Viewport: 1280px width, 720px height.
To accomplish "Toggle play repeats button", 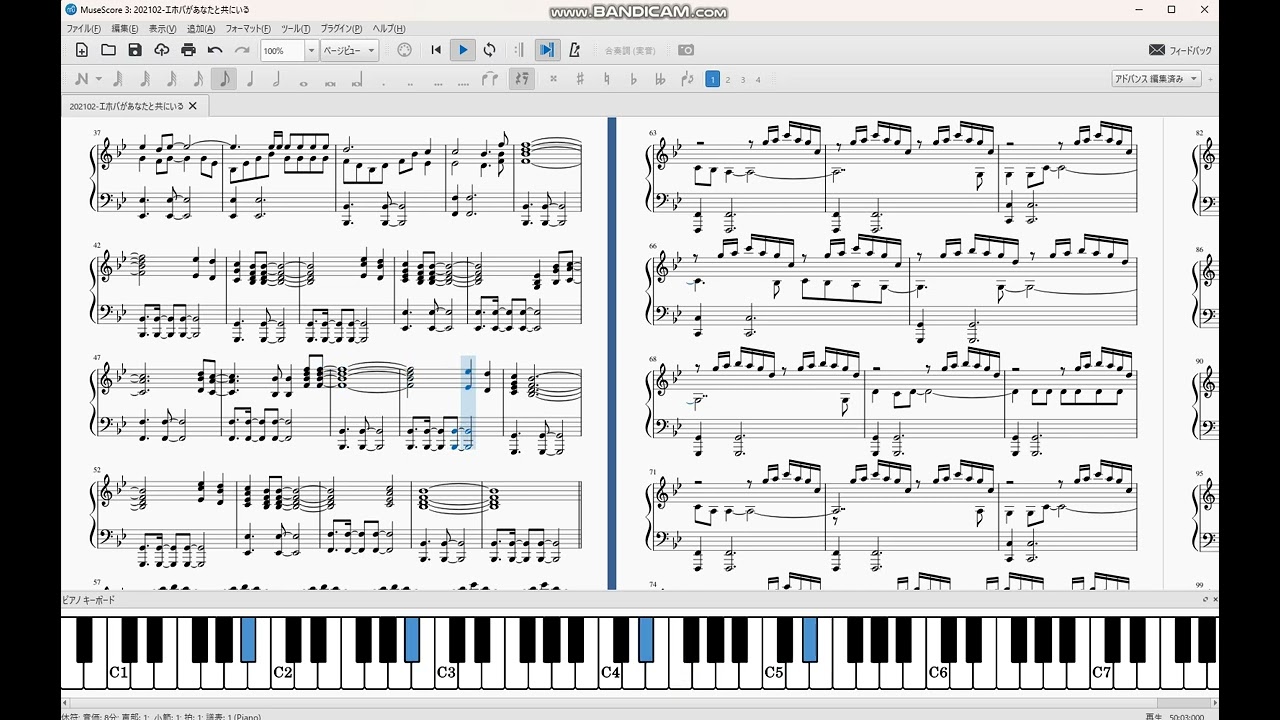I will click(519, 50).
